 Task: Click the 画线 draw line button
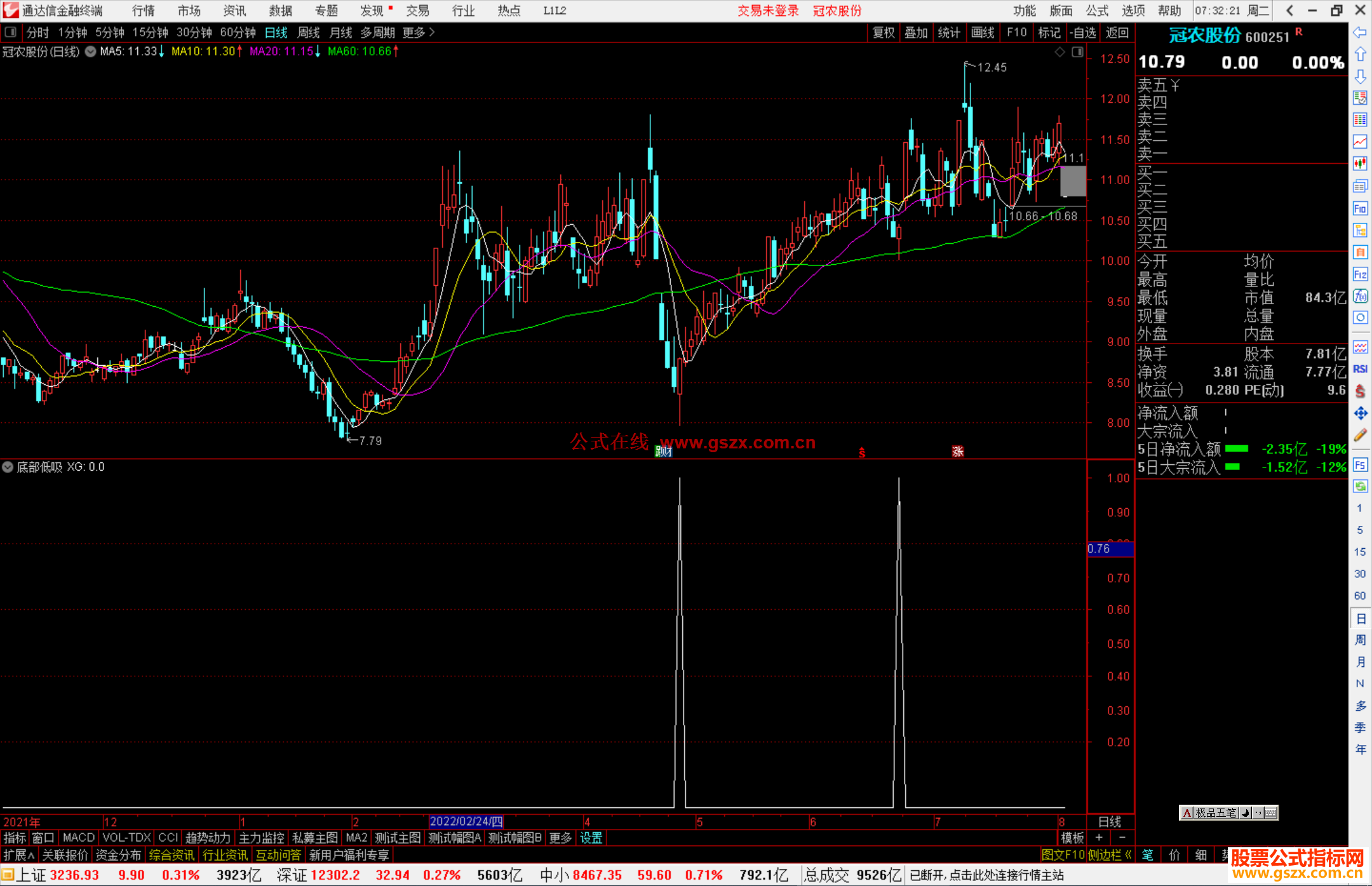pos(983,32)
